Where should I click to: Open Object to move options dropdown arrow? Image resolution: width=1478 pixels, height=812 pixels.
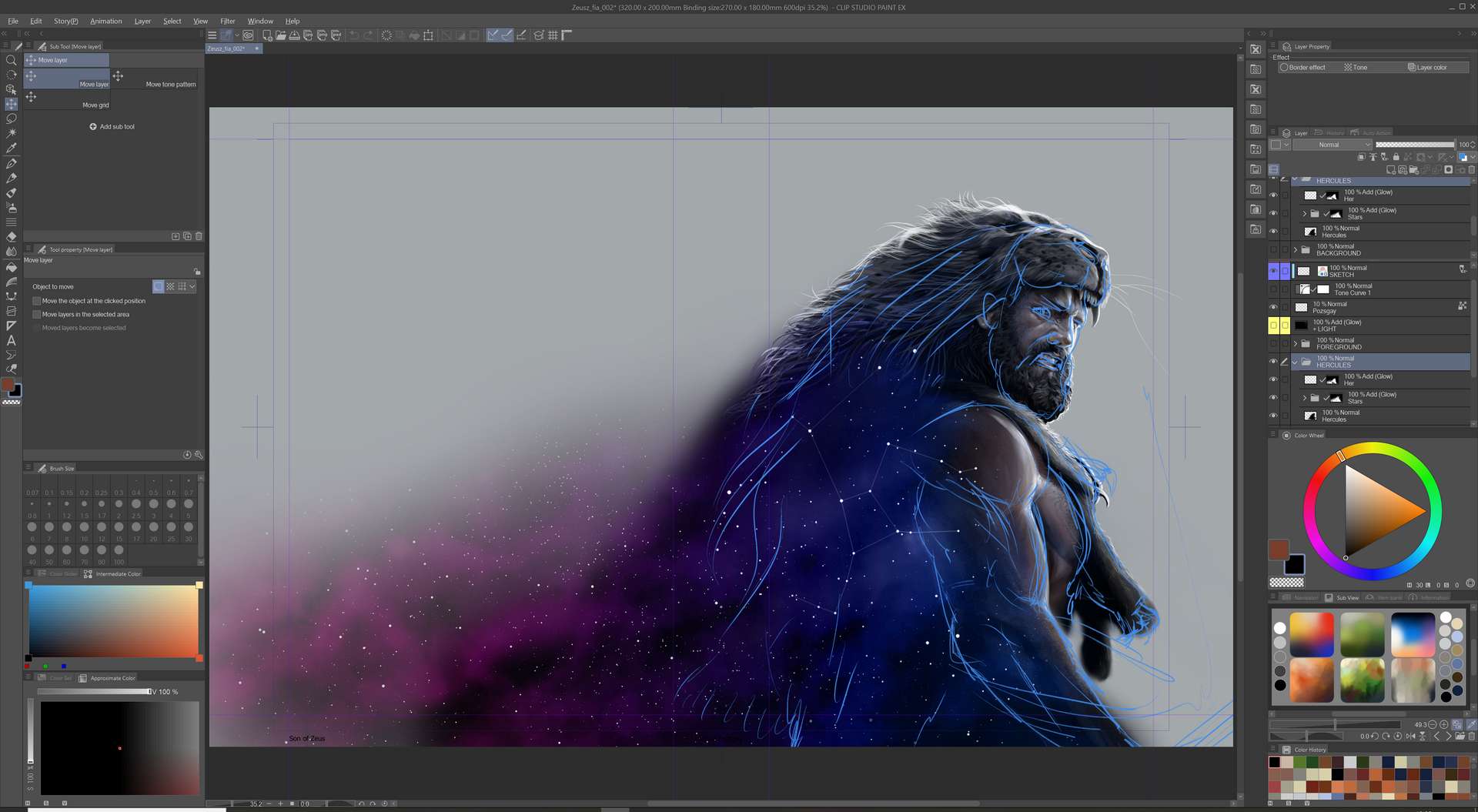coord(192,286)
